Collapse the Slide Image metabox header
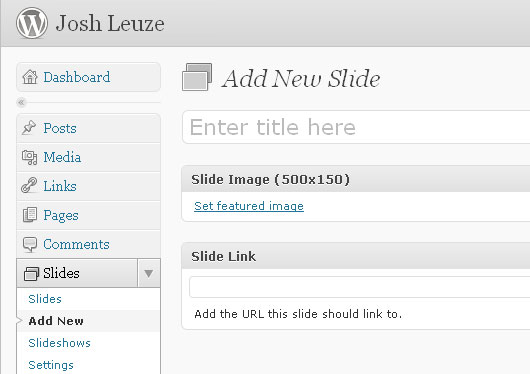 point(356,179)
